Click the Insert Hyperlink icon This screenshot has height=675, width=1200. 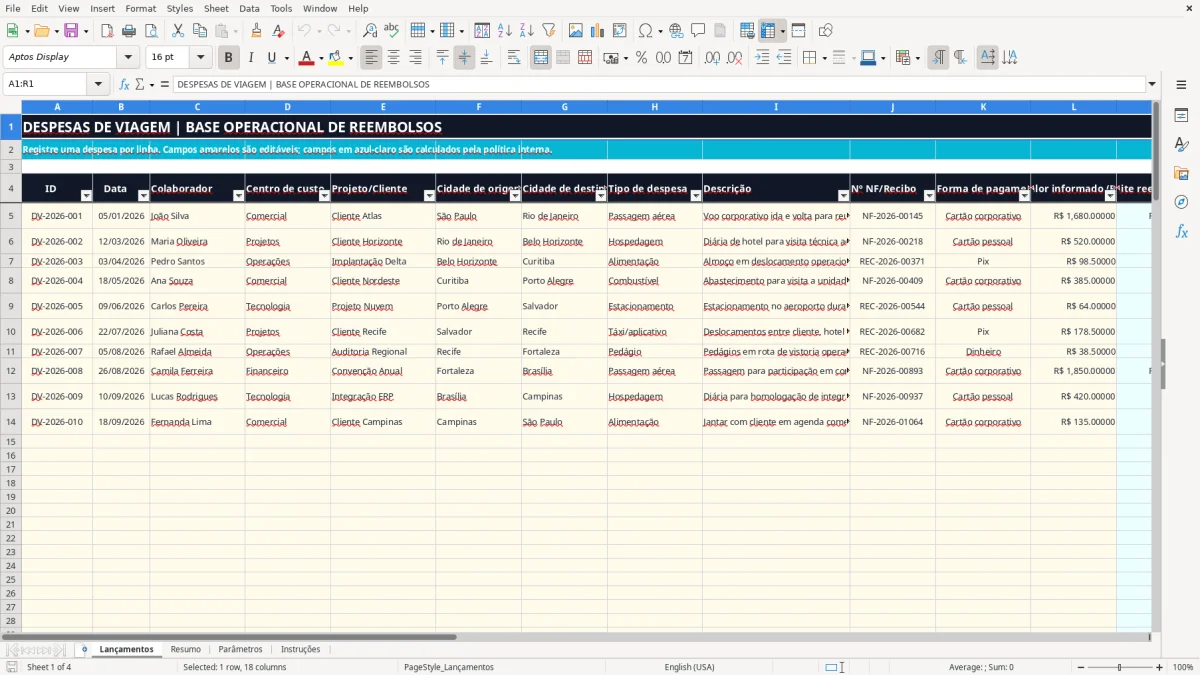676,30
